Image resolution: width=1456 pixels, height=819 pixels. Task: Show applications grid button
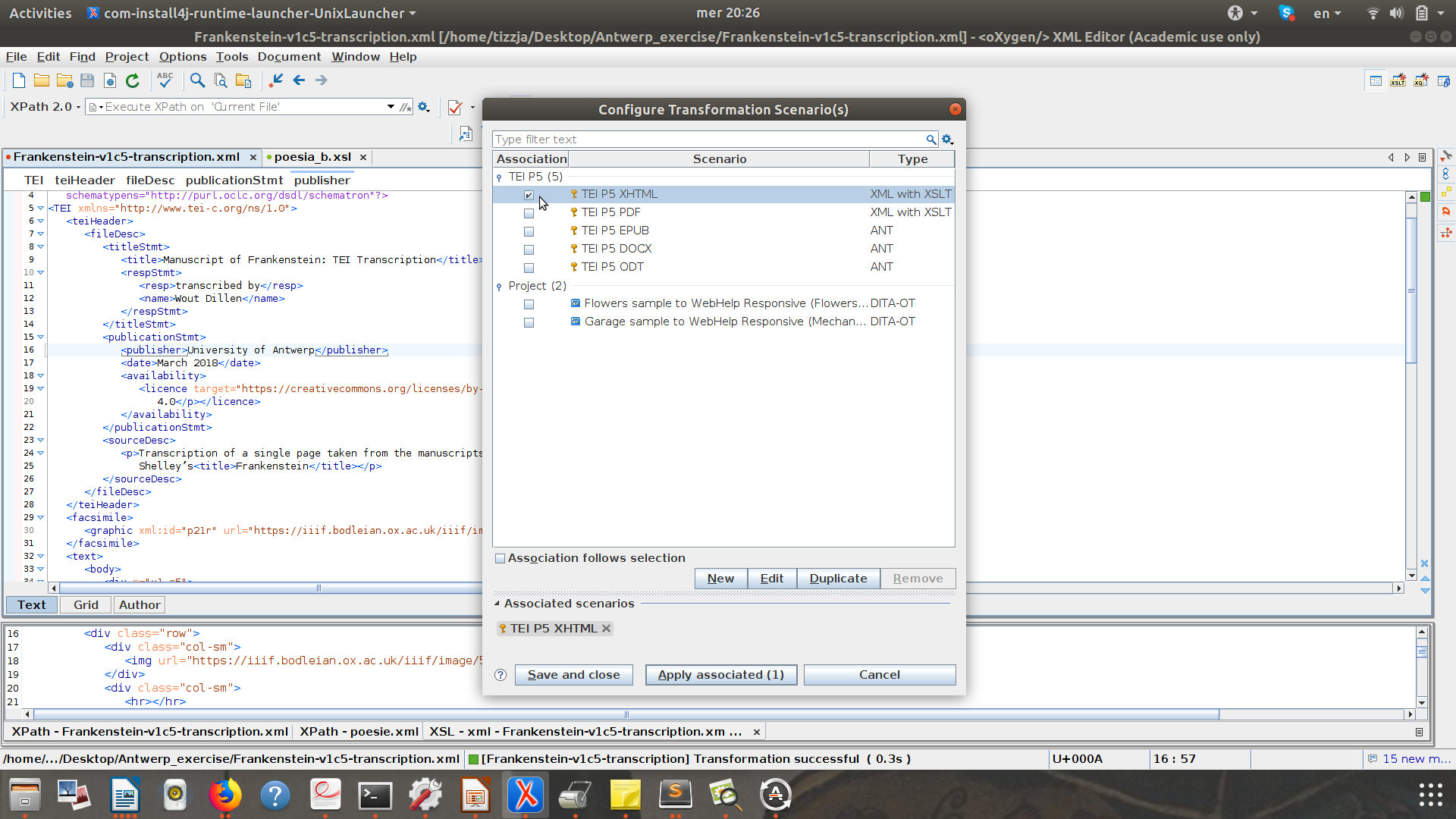point(1430,795)
